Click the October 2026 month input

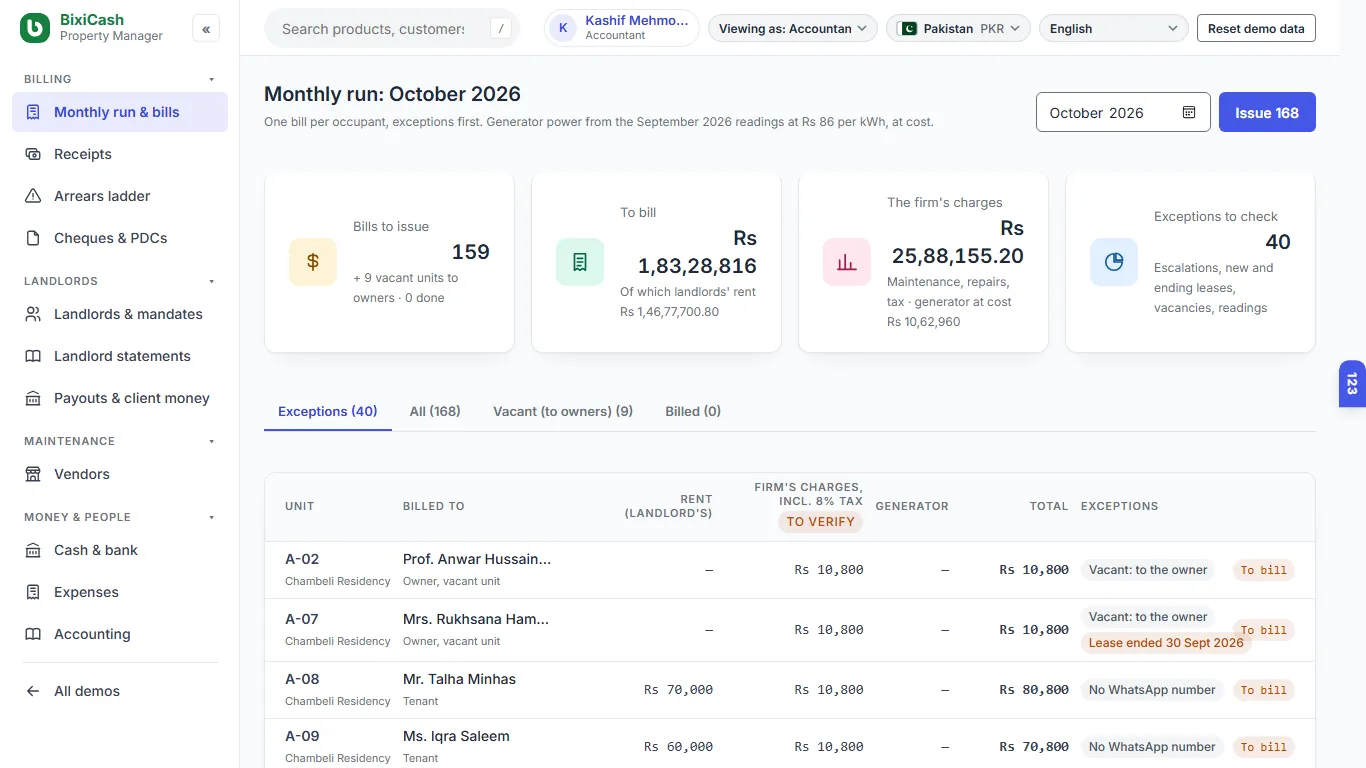[1123, 113]
